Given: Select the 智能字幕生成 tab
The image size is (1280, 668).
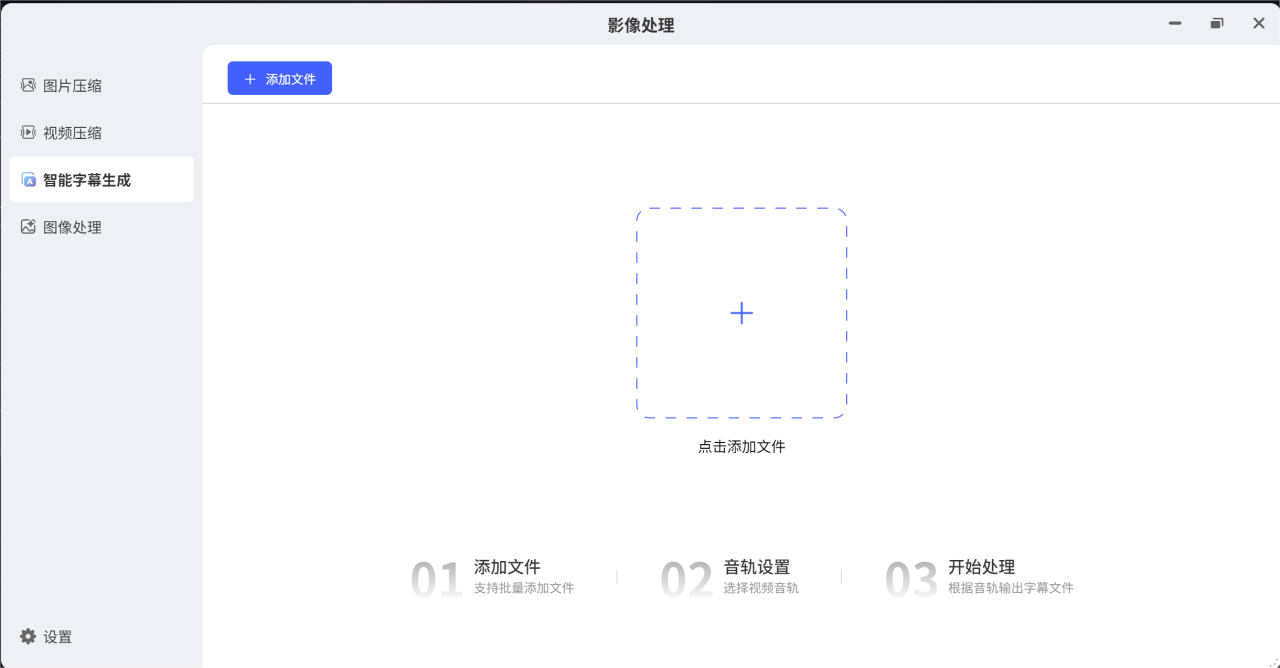Looking at the screenshot, I should (85, 179).
